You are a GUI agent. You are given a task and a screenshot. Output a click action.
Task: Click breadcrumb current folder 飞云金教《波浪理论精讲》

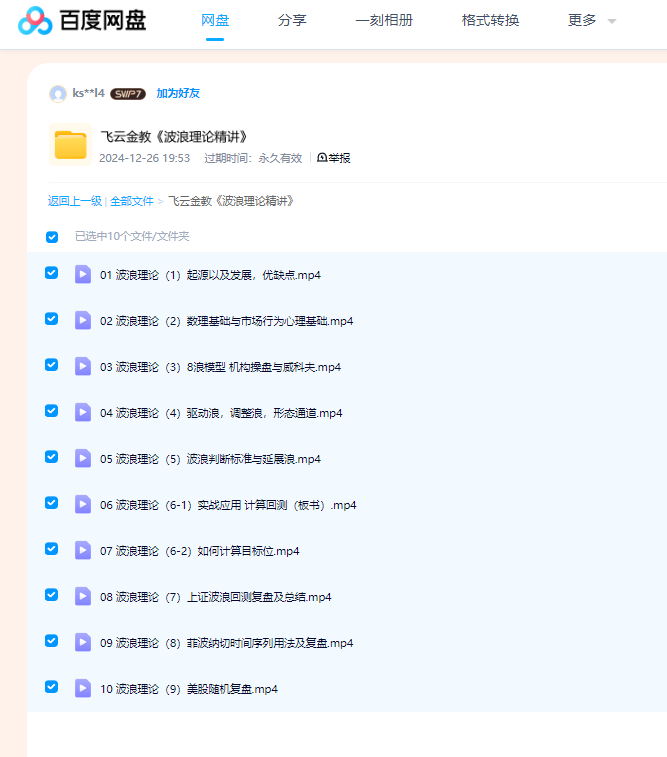(231, 201)
